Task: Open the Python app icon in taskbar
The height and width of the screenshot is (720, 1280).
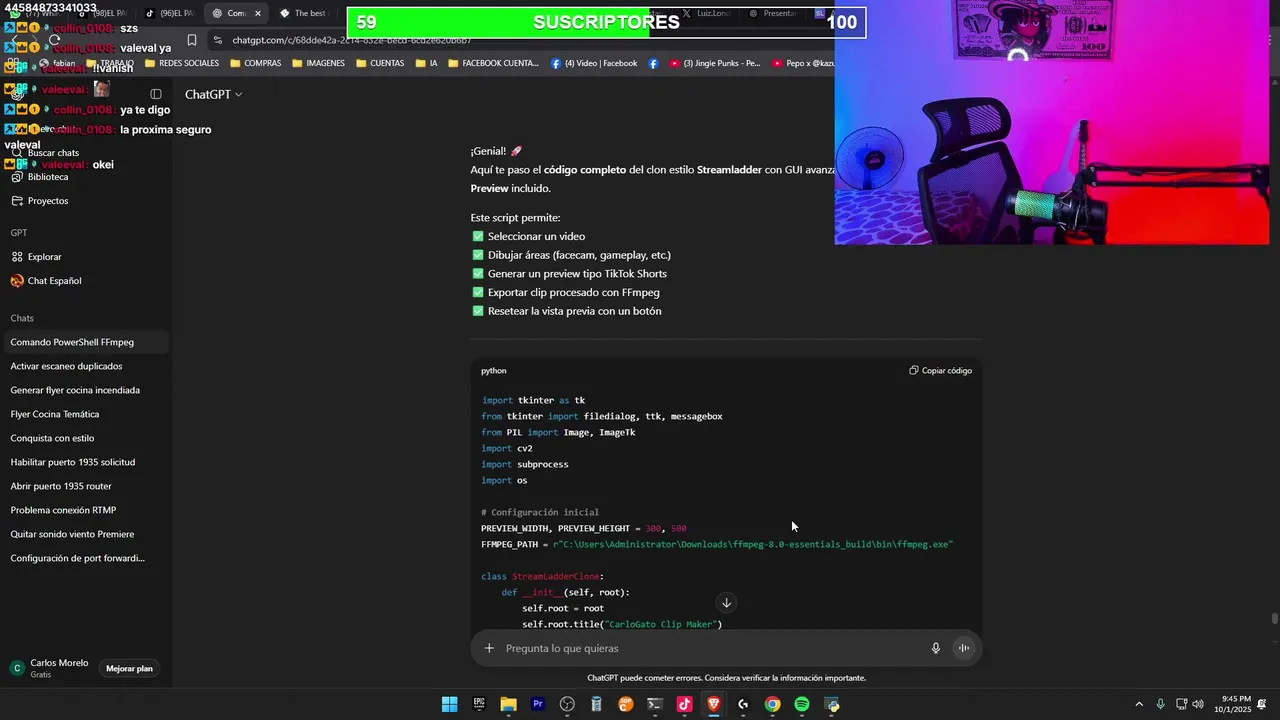Action: coord(831,705)
